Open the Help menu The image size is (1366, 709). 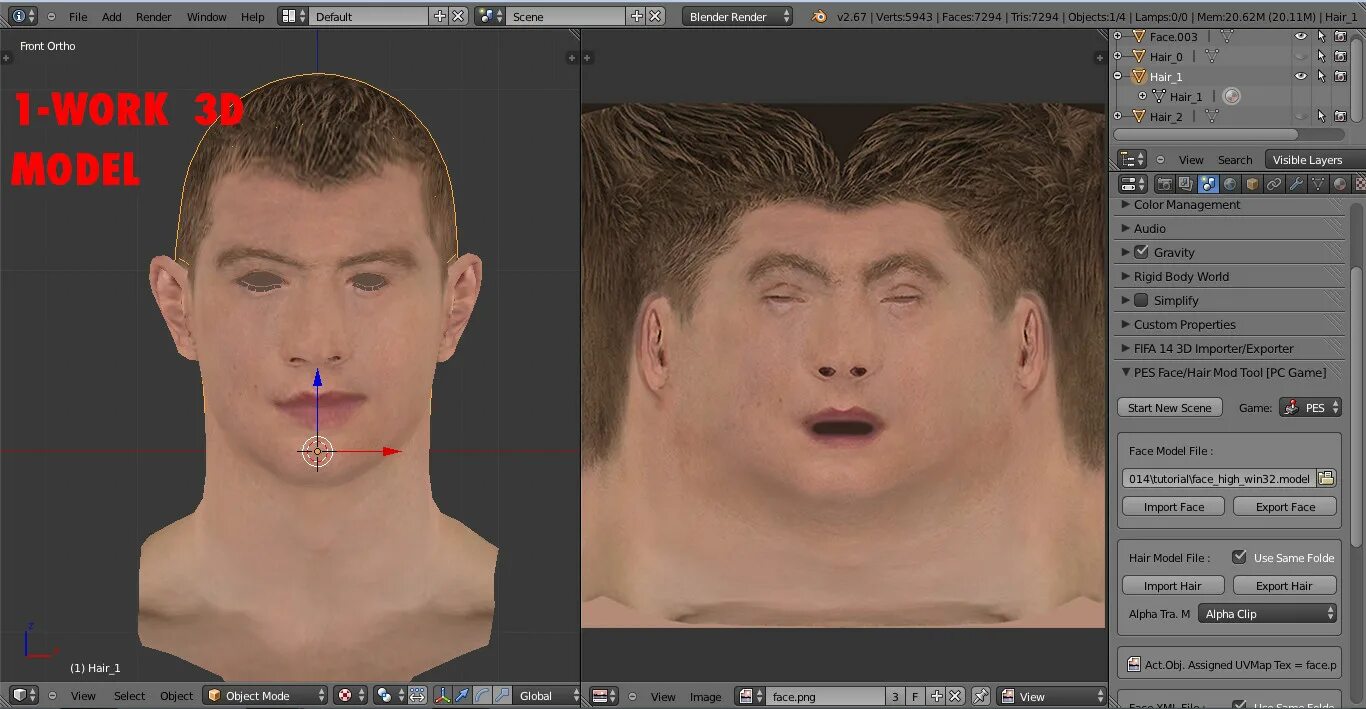(x=253, y=17)
